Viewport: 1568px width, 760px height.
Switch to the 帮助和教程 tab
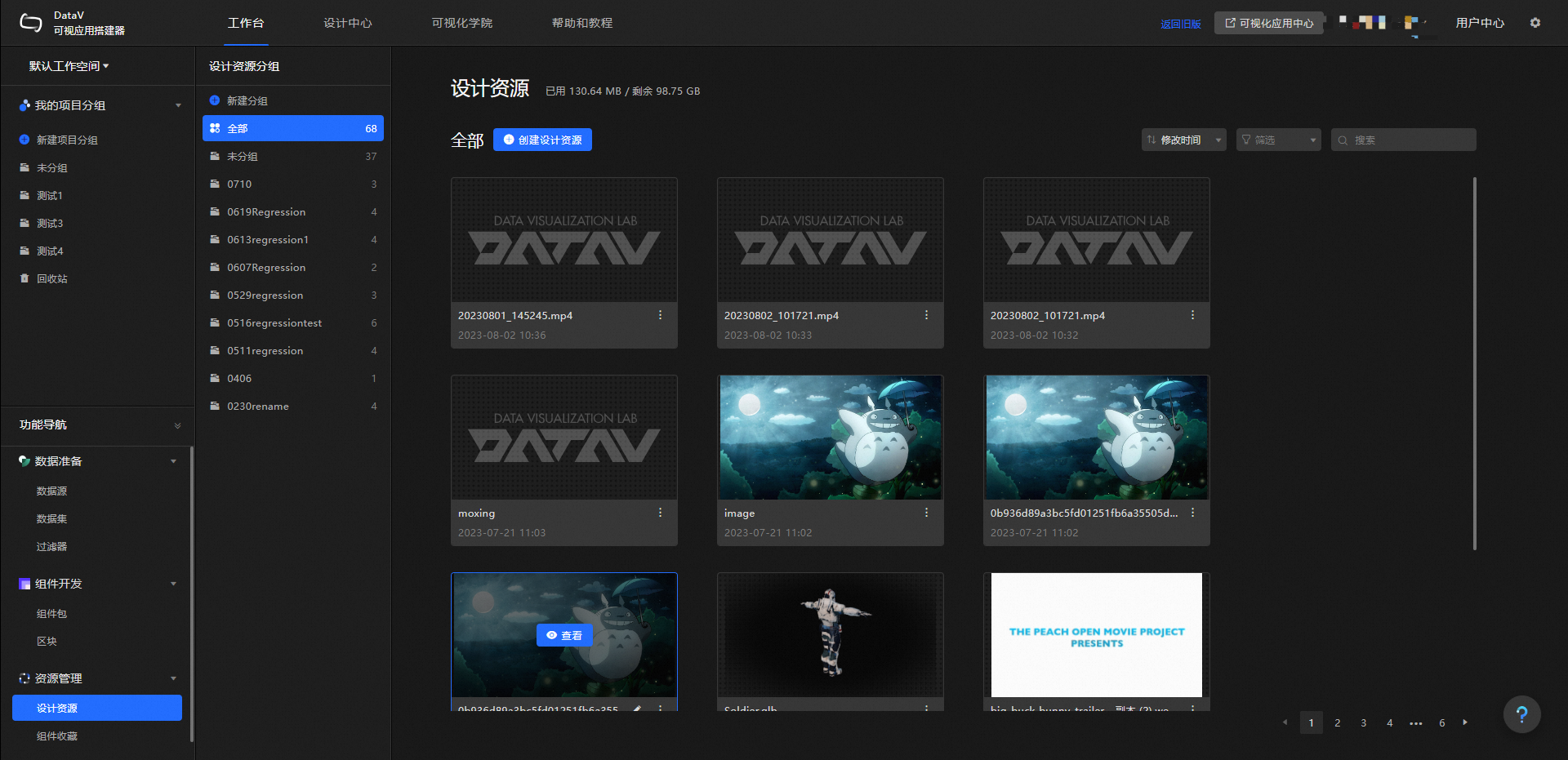582,23
